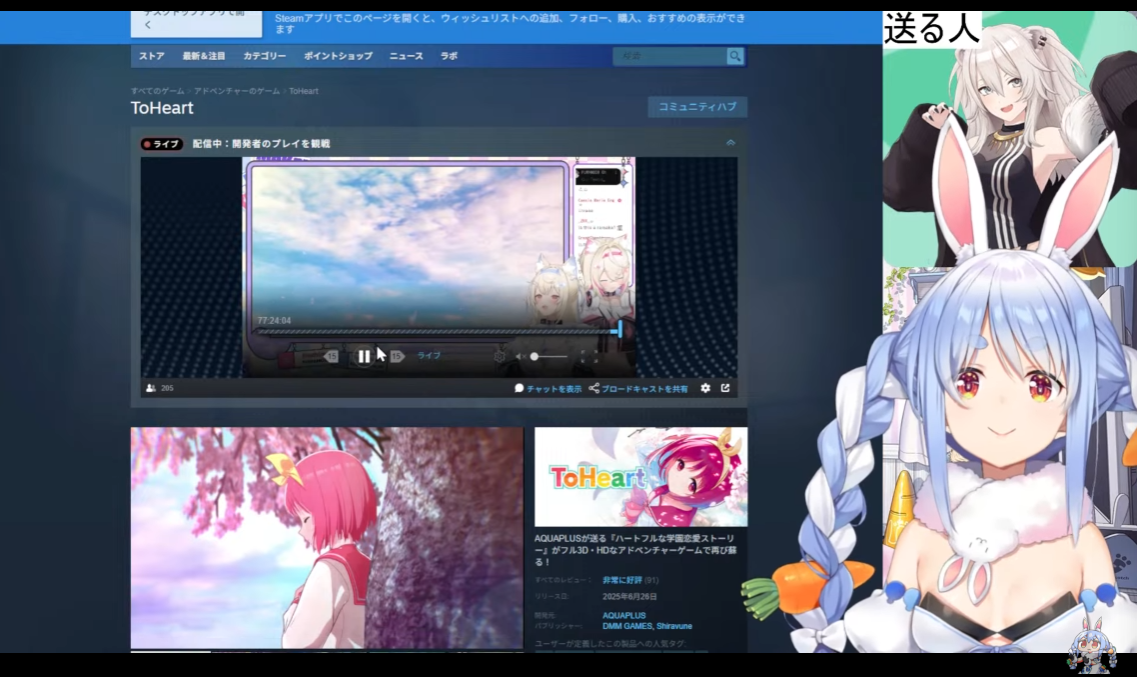The width and height of the screenshot is (1137, 677).
Task: Open the Shiravune publisher link
Action: pyautogui.click(x=674, y=626)
